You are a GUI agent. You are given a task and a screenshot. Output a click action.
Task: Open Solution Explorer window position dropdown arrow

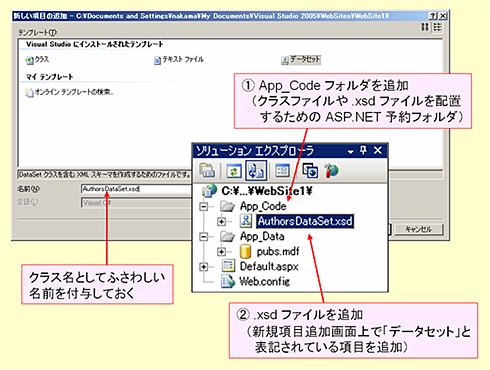point(350,152)
